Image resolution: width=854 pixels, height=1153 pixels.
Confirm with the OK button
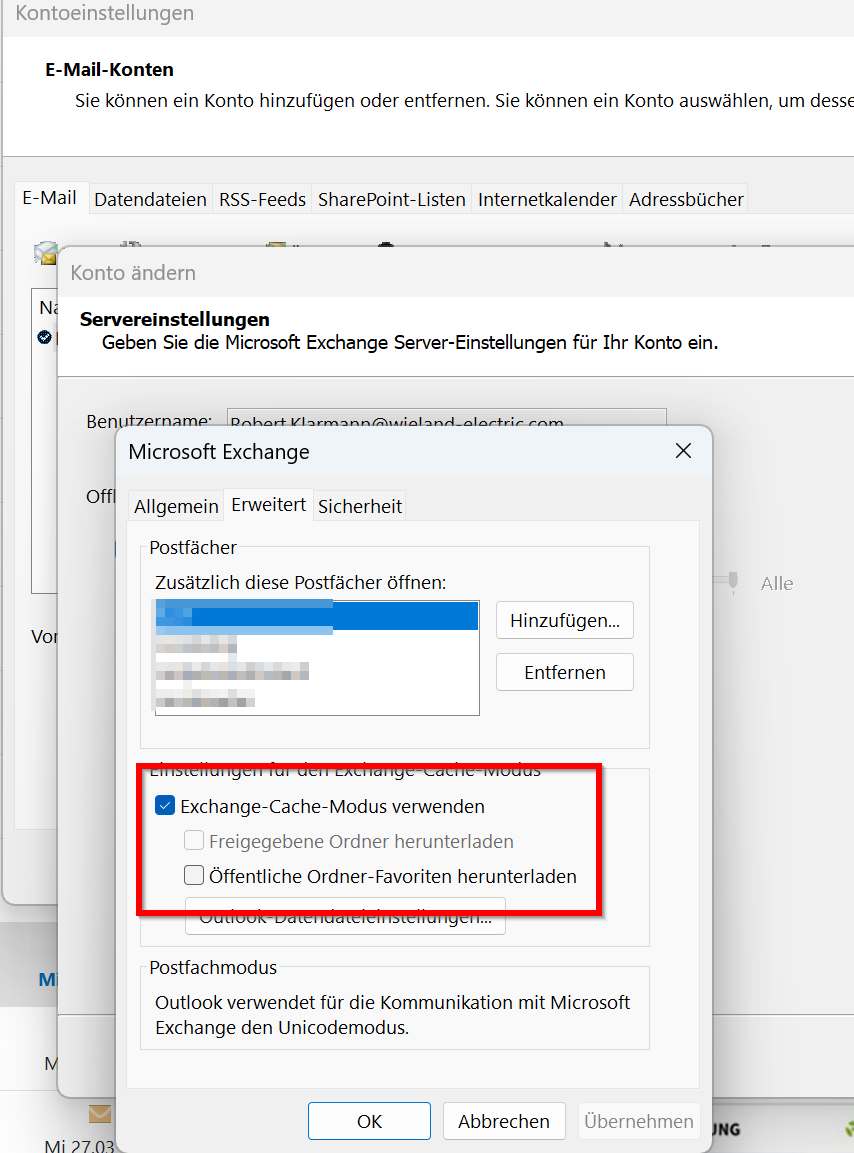point(369,1121)
